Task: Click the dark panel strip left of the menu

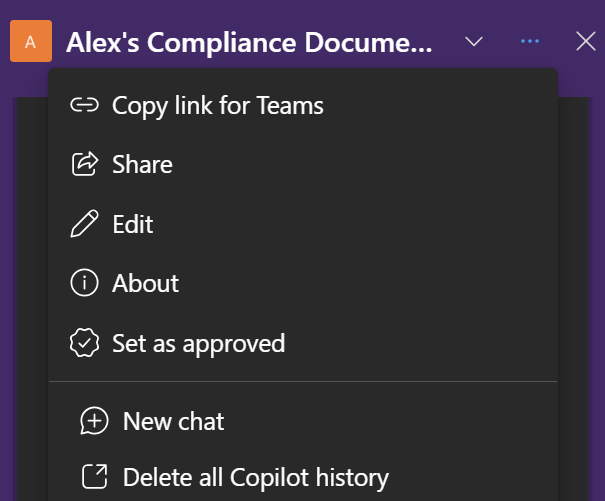Action: [32, 300]
